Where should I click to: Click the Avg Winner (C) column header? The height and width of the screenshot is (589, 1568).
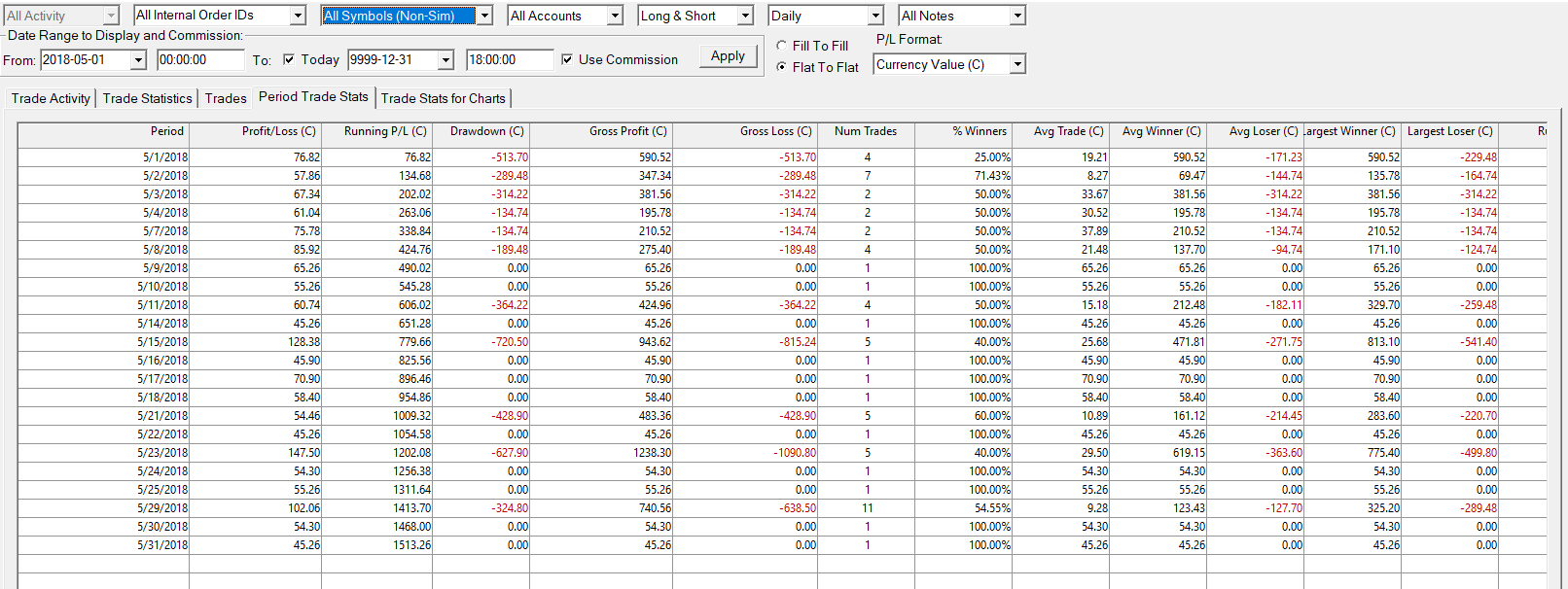(1158, 132)
